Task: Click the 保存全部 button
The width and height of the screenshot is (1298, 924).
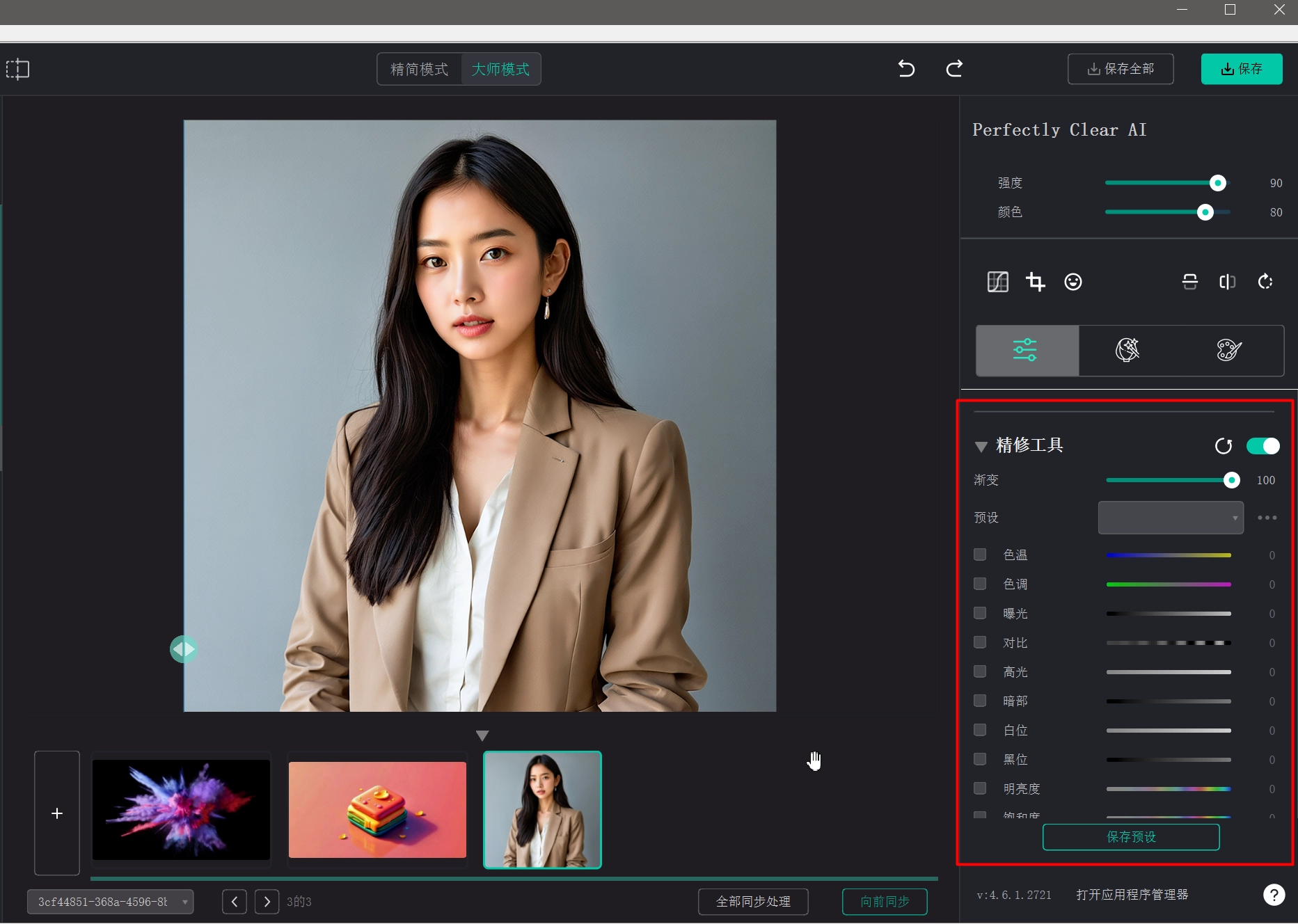Action: pos(1120,69)
